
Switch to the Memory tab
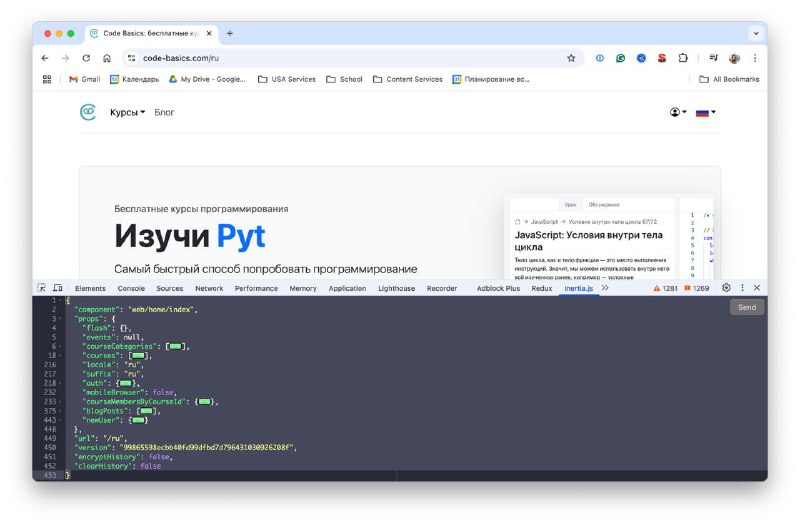point(303,288)
